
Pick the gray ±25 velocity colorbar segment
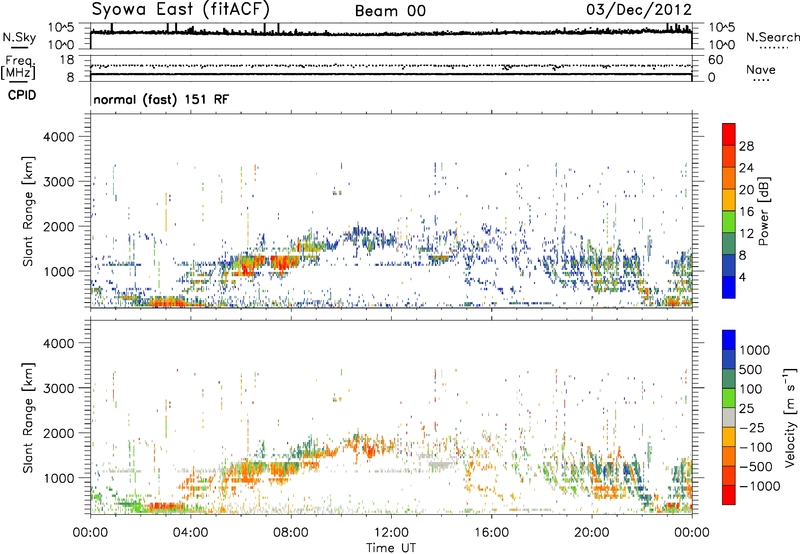click(729, 417)
